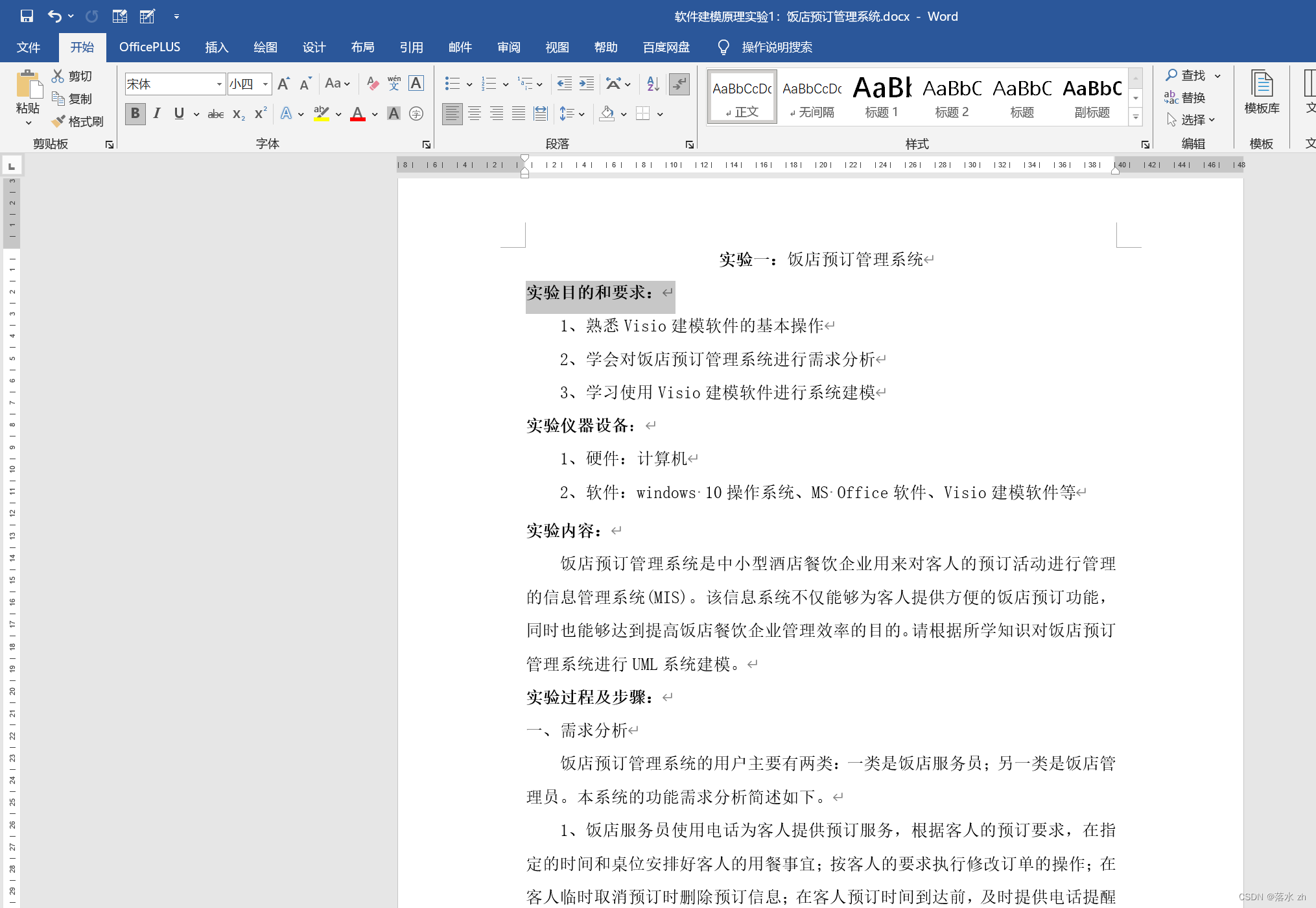Toggle superscript formatting

[261, 114]
